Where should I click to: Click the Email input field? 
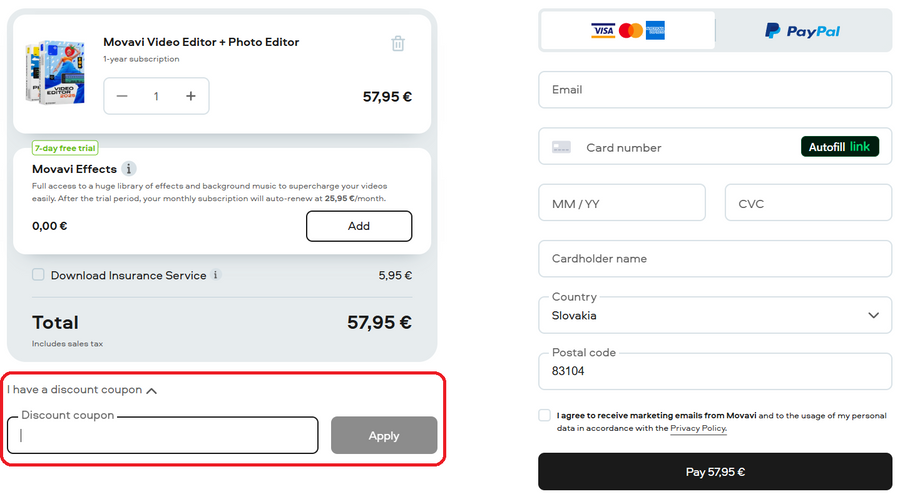coord(714,90)
